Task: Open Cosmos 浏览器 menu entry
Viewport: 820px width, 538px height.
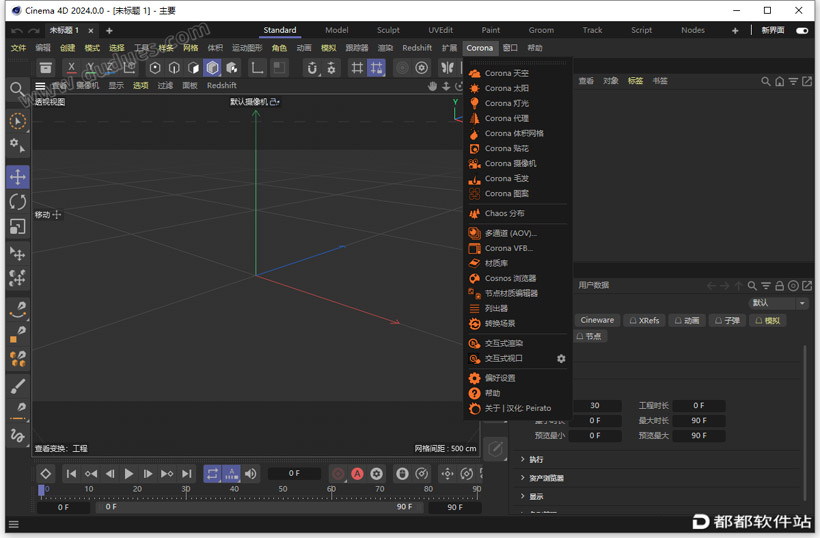Action: tap(510, 278)
